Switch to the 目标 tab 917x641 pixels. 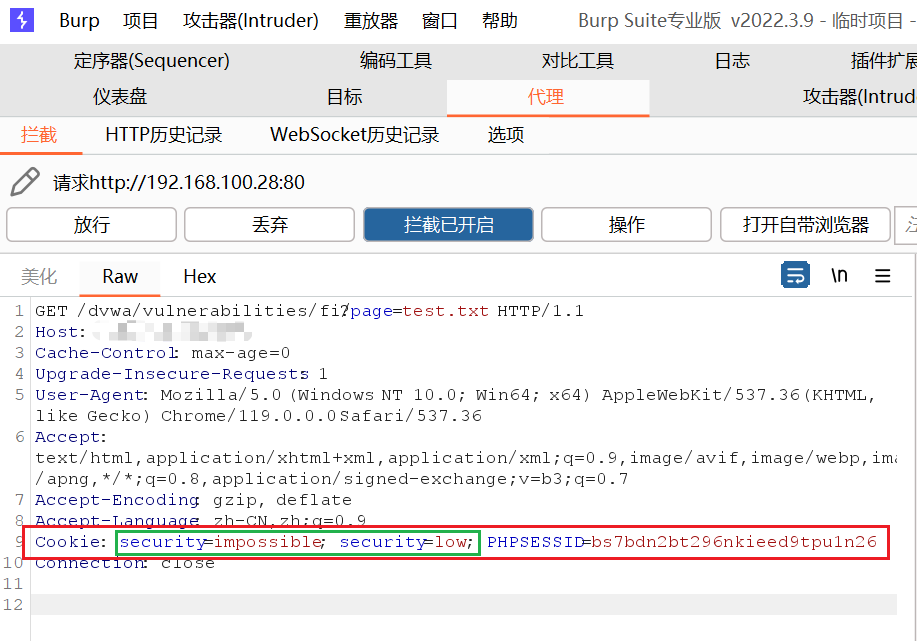pos(344,97)
